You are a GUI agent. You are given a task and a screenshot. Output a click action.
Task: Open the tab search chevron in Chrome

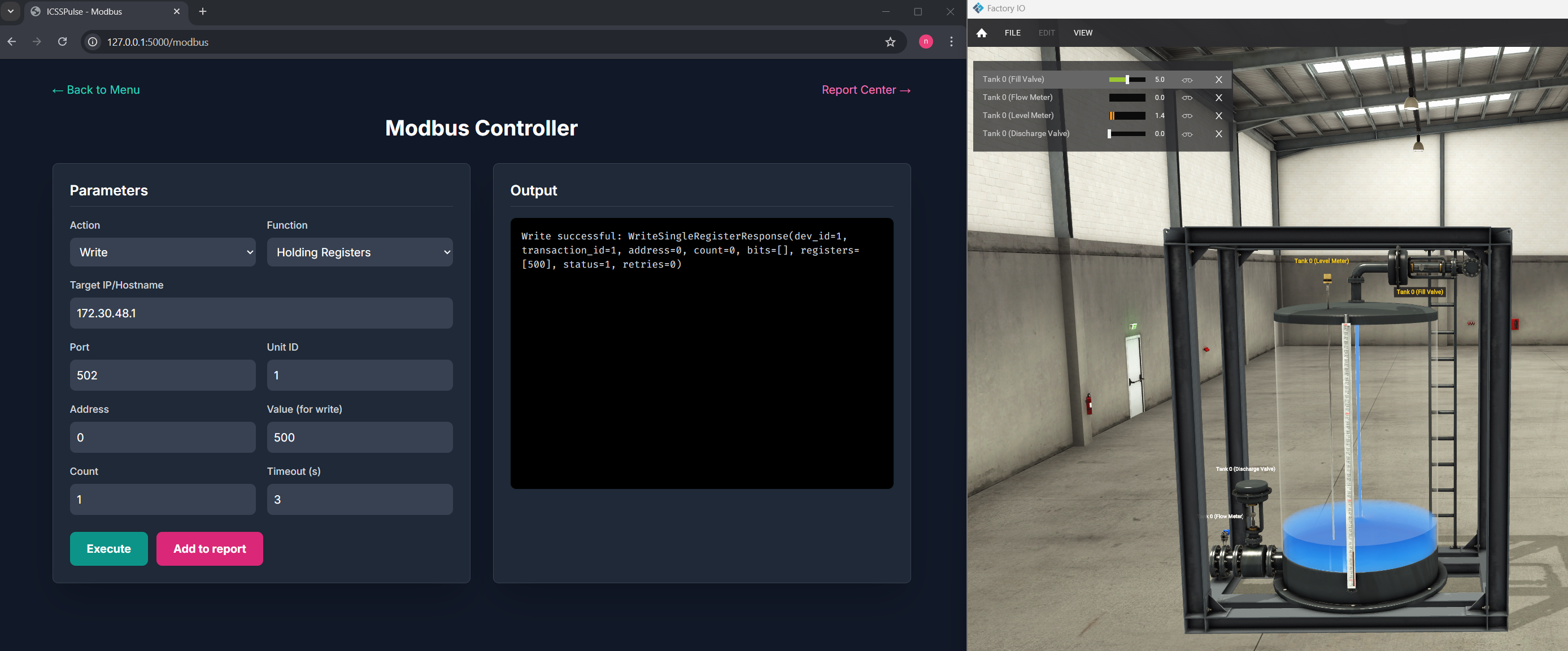[10, 11]
